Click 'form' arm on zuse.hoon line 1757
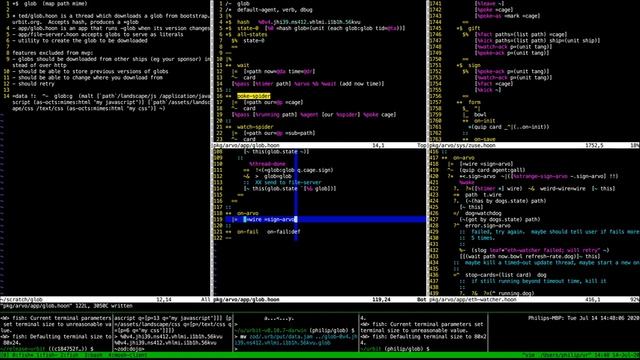 point(473,102)
